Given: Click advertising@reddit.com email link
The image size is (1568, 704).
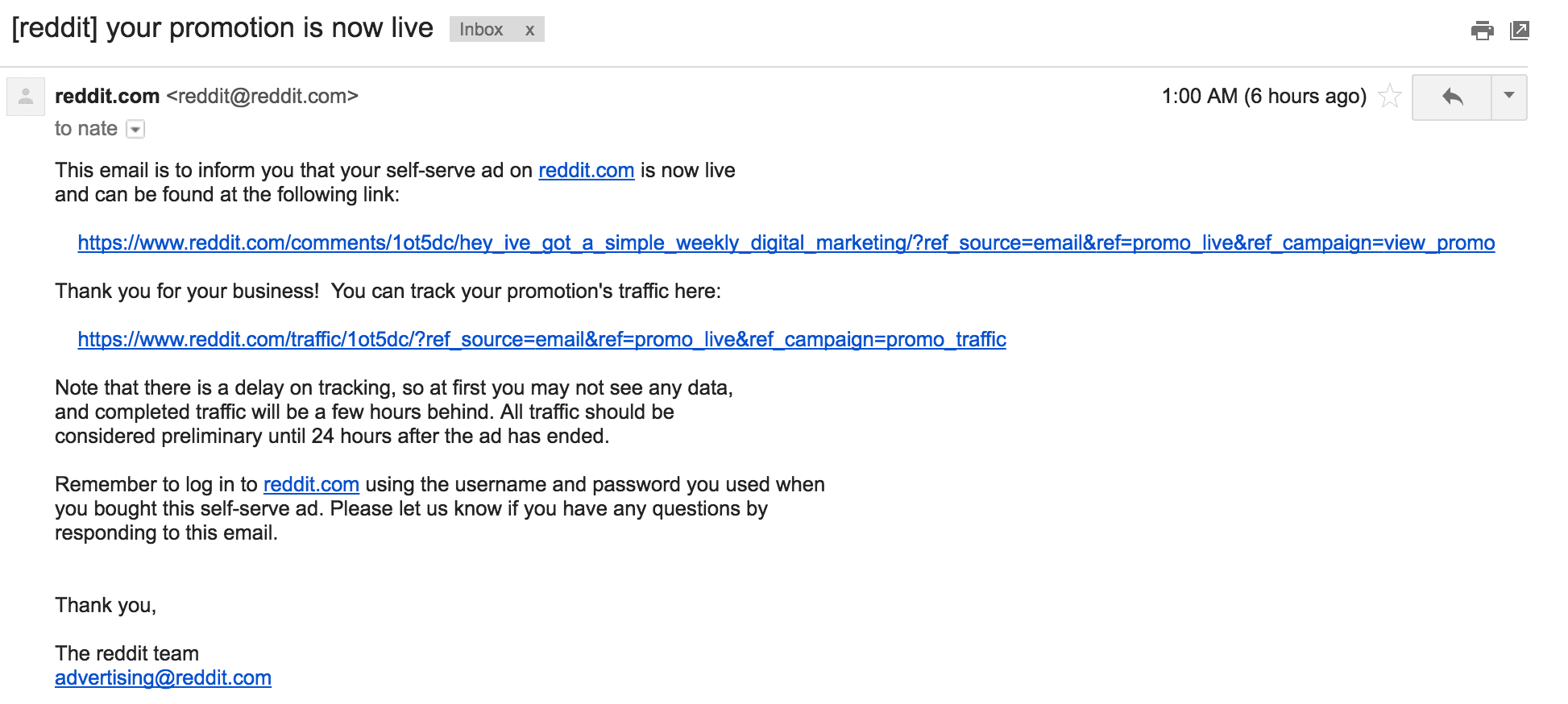Looking at the screenshot, I should [163, 678].
